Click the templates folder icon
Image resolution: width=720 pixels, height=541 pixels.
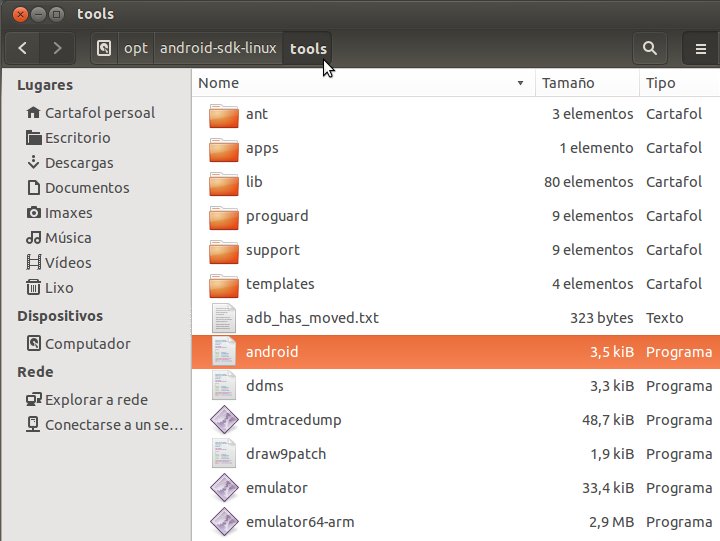coord(224,285)
